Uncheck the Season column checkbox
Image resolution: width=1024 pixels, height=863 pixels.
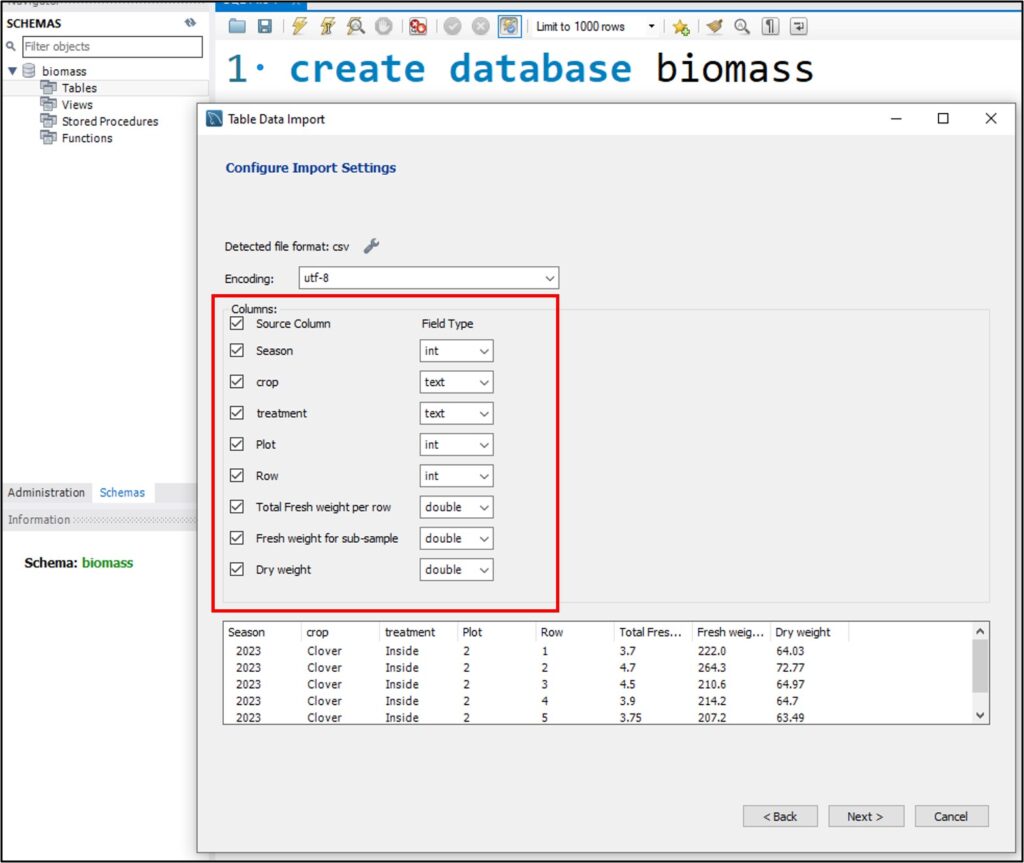tap(237, 351)
